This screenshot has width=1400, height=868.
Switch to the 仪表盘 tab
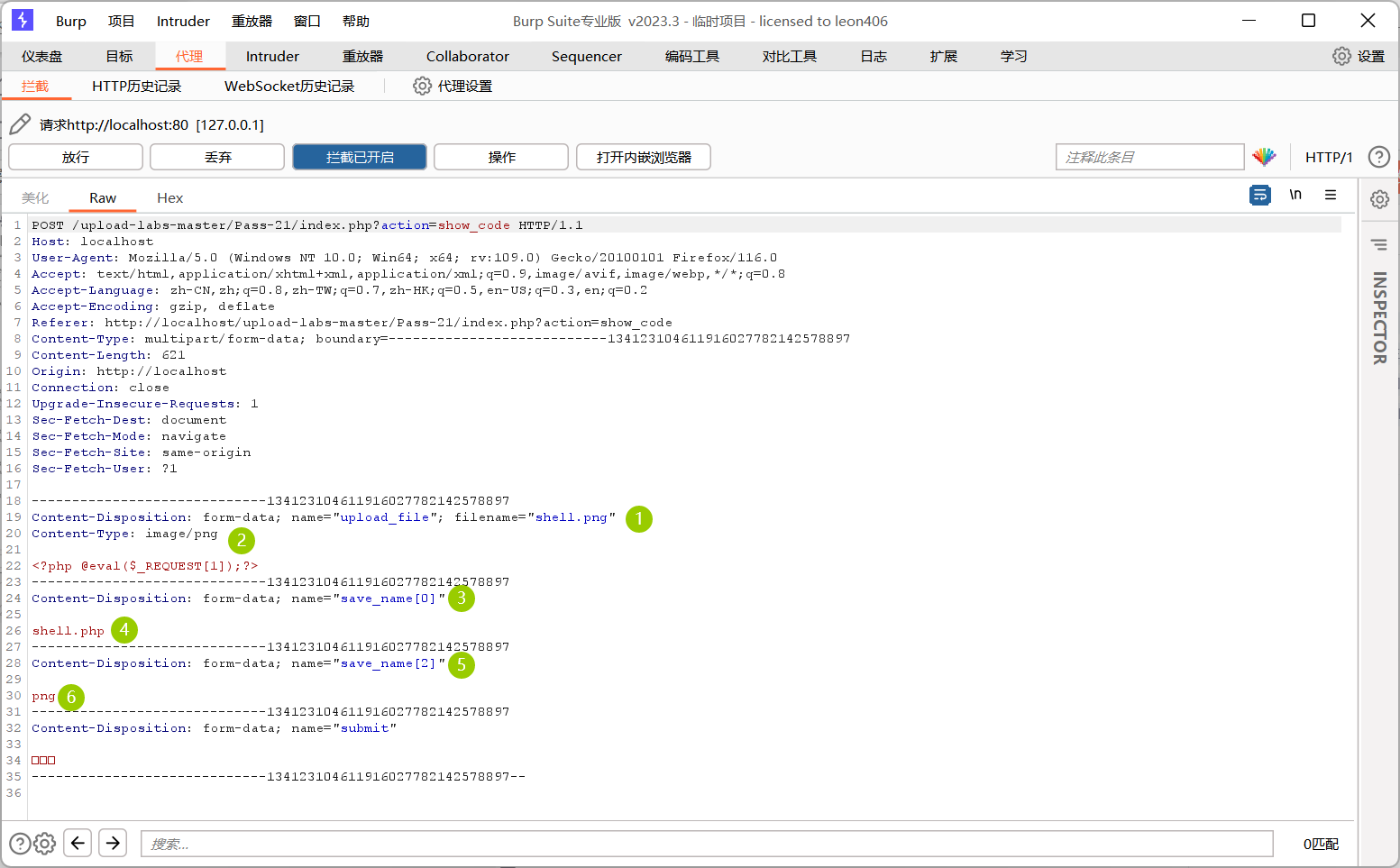click(x=42, y=56)
